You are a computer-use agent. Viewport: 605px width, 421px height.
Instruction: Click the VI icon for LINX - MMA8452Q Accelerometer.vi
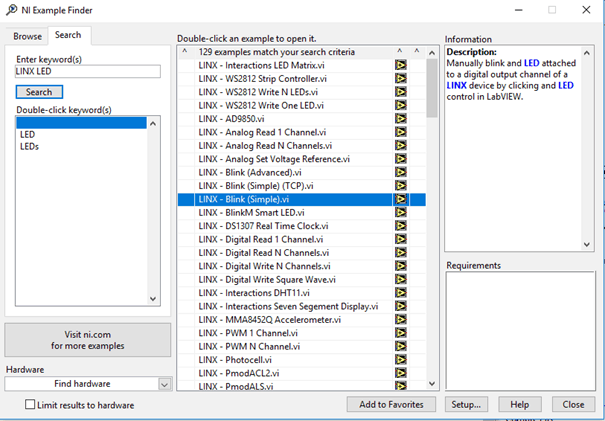[400, 320]
